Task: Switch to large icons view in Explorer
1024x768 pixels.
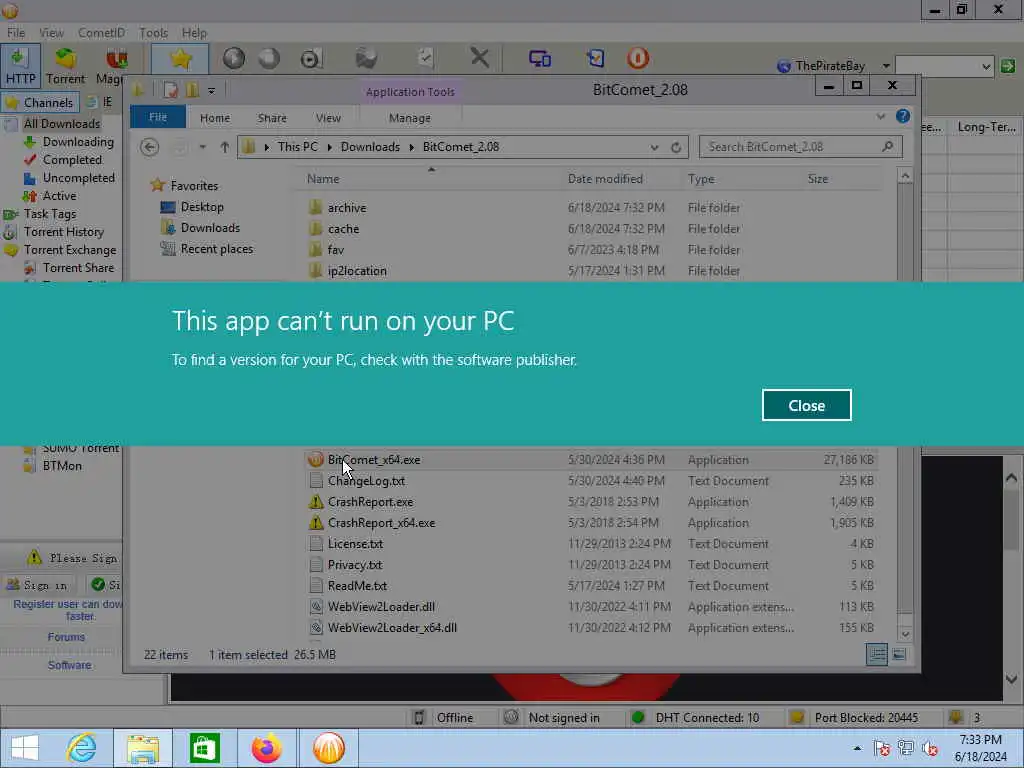Action: [x=899, y=654]
